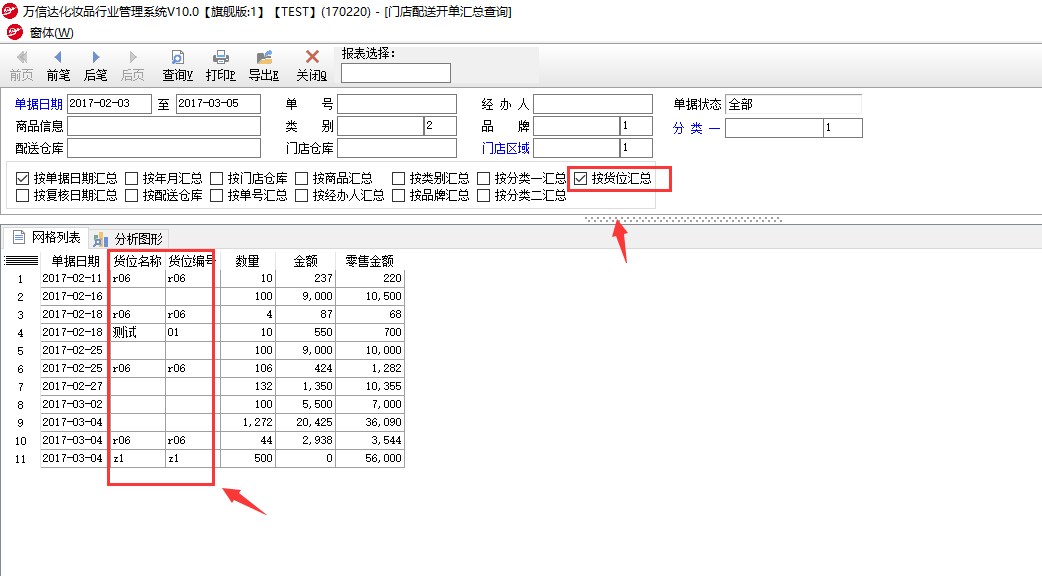Check 按经办人汇总
This screenshot has width=1042, height=576.
(x=302, y=195)
